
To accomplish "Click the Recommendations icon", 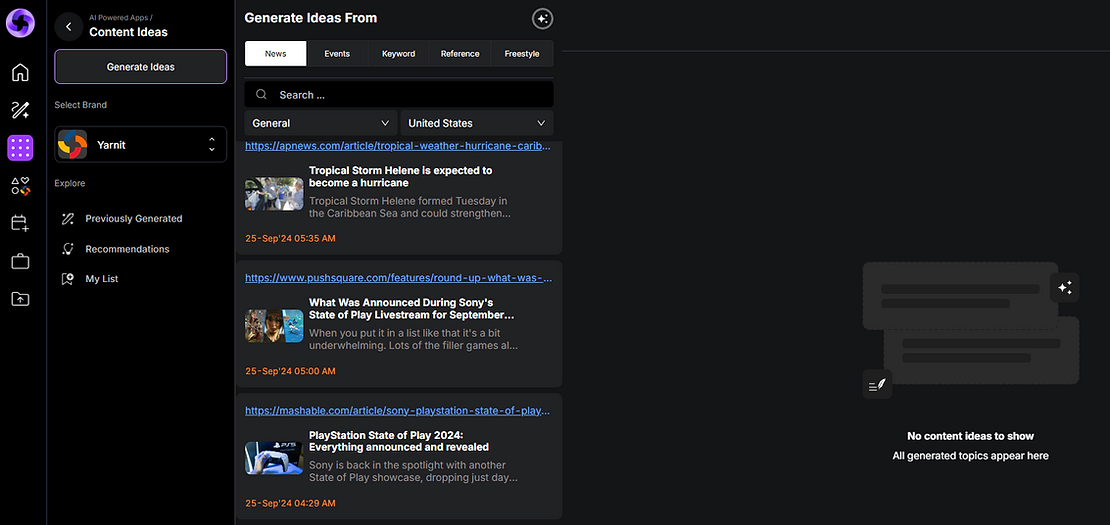I will point(68,249).
